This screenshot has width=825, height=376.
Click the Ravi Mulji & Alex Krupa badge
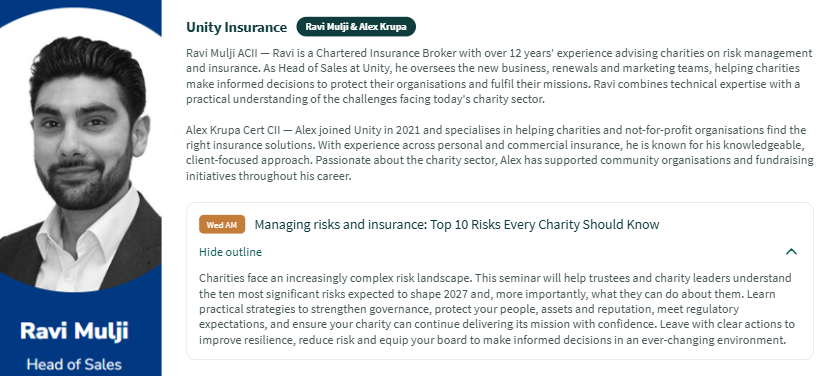pos(356,27)
